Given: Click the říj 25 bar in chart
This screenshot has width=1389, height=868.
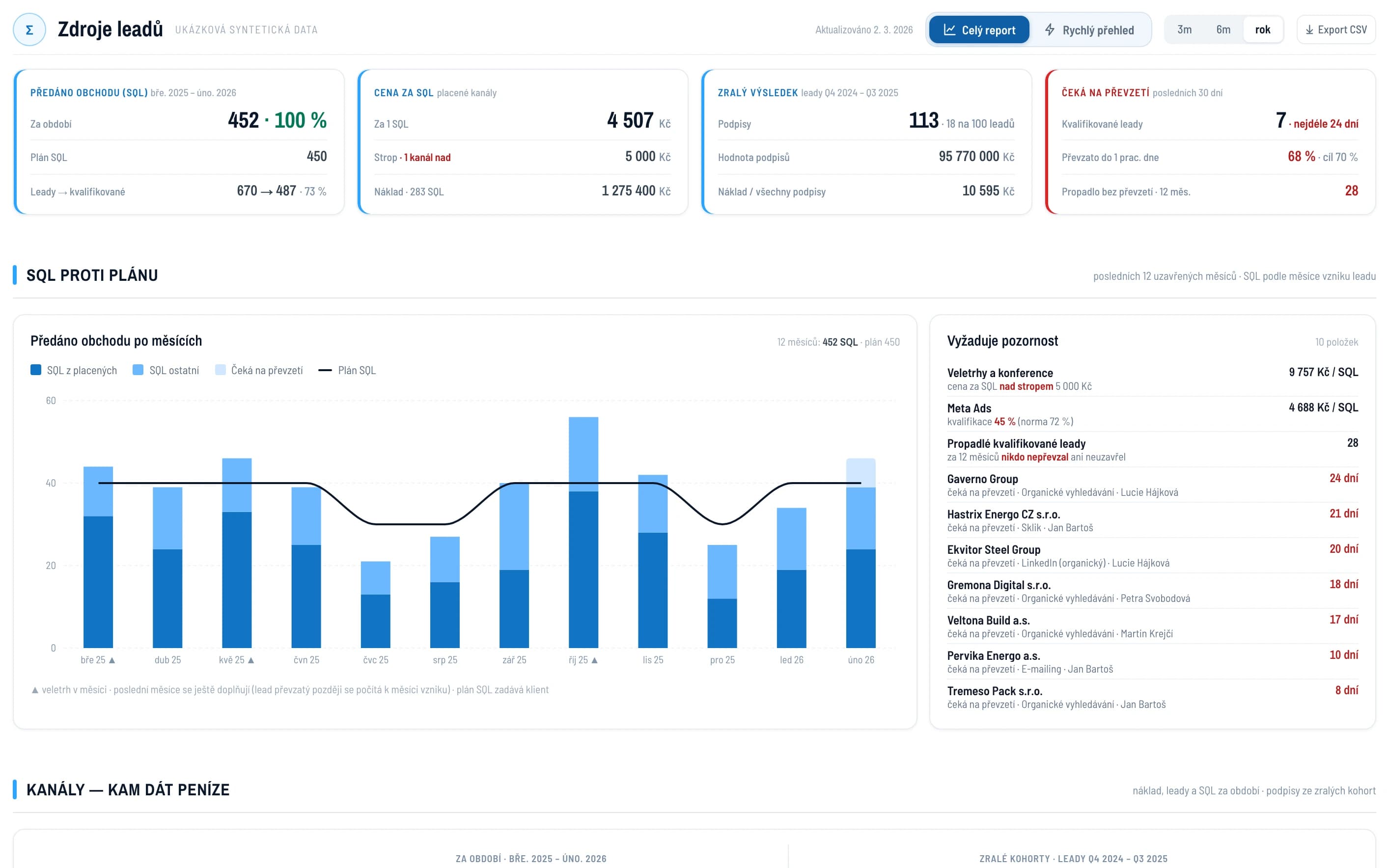Looking at the screenshot, I should pyautogui.click(x=583, y=532).
